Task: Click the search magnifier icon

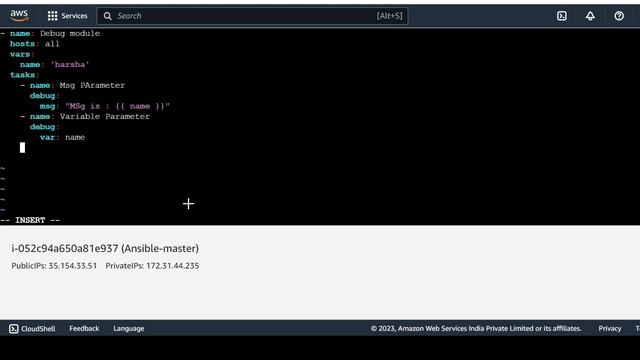Action: tap(107, 16)
